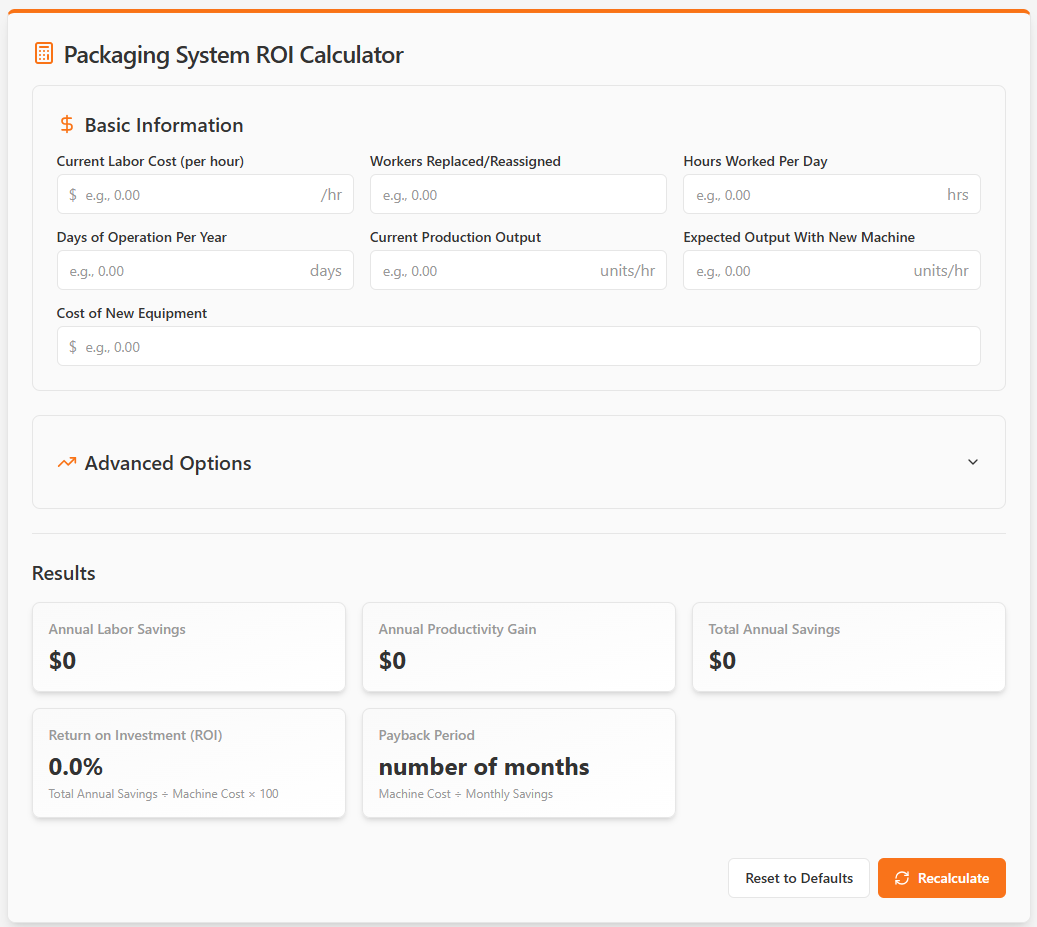Click the Expected Output With New Machine field
This screenshot has width=1037, height=927.
pos(800,271)
